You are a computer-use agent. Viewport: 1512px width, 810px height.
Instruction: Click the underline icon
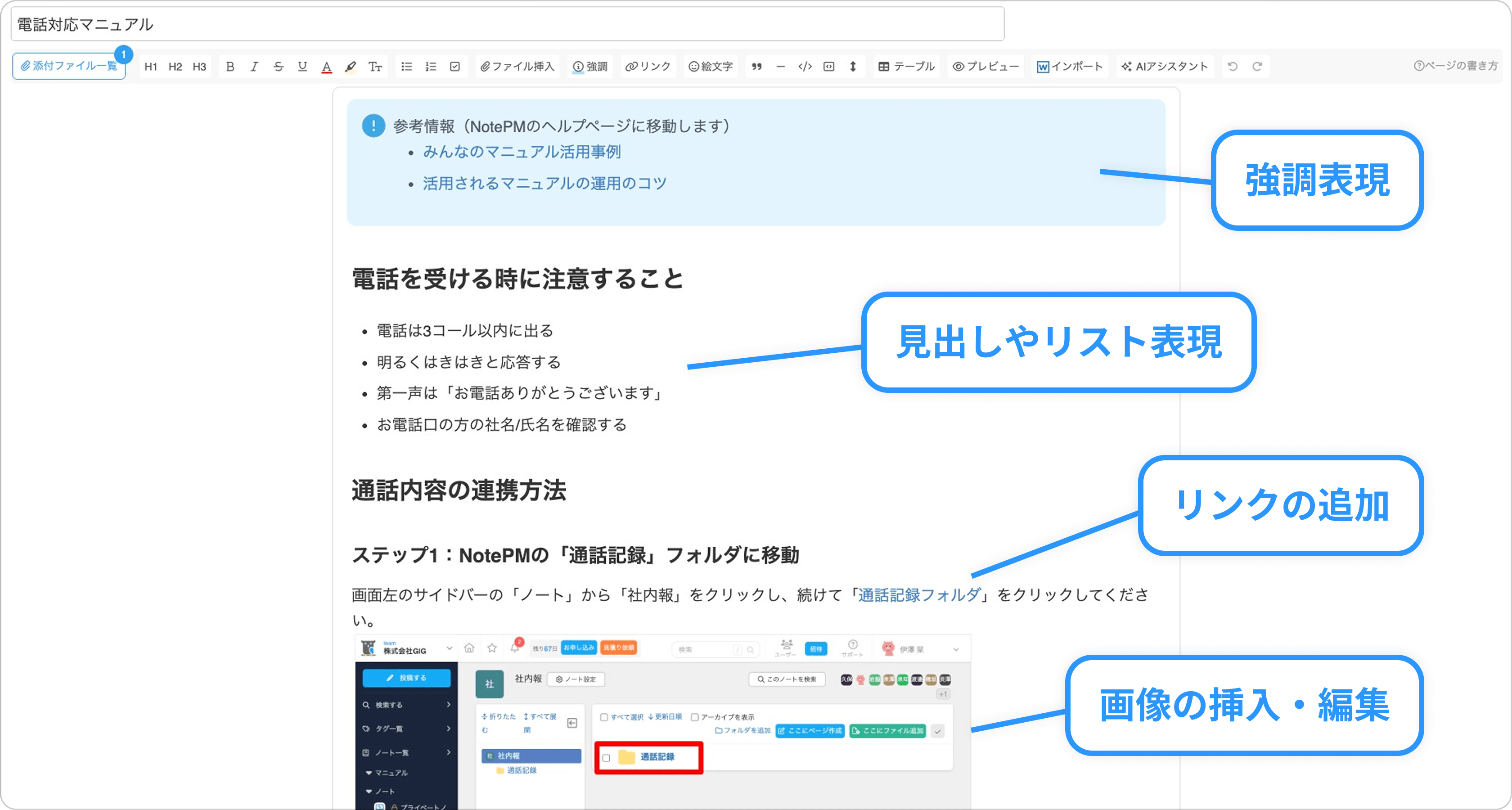click(x=302, y=66)
